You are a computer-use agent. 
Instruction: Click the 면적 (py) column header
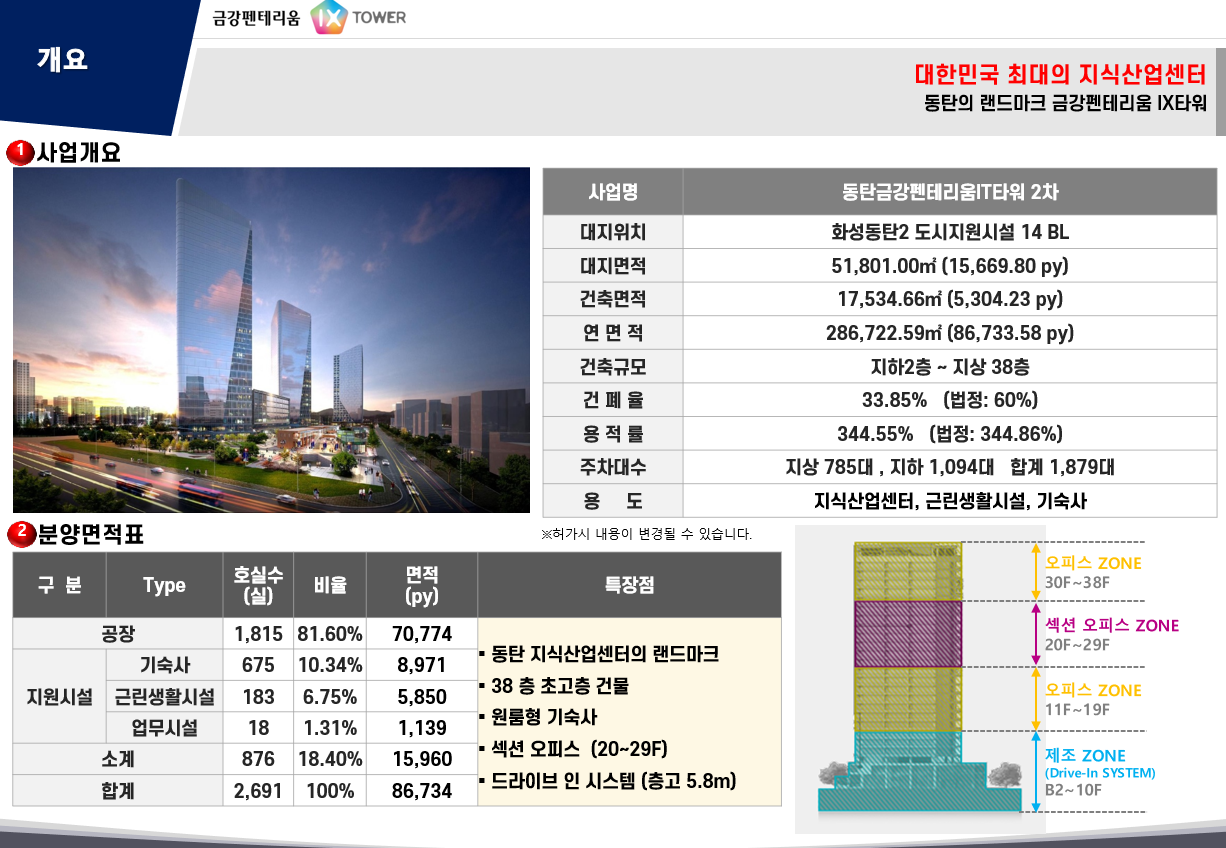point(422,585)
